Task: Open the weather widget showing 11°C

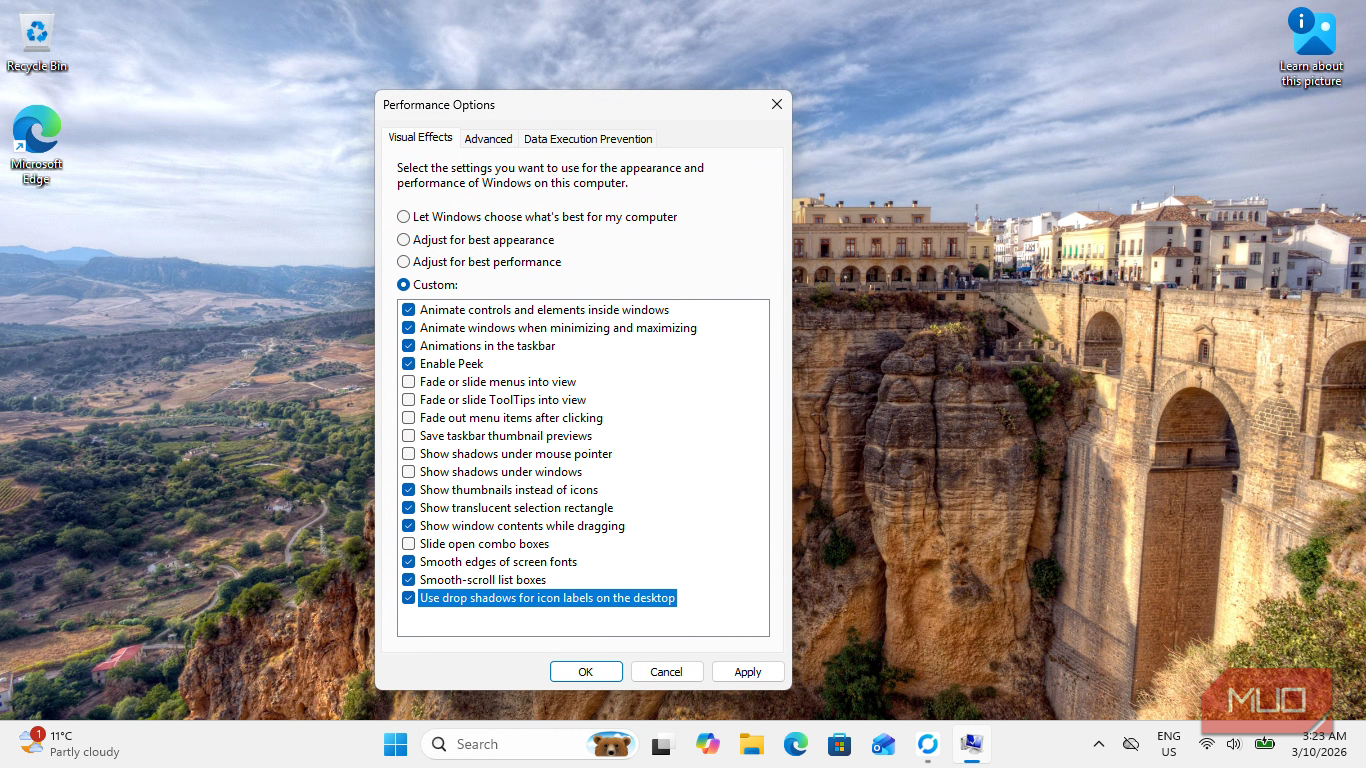Action: click(x=70, y=744)
